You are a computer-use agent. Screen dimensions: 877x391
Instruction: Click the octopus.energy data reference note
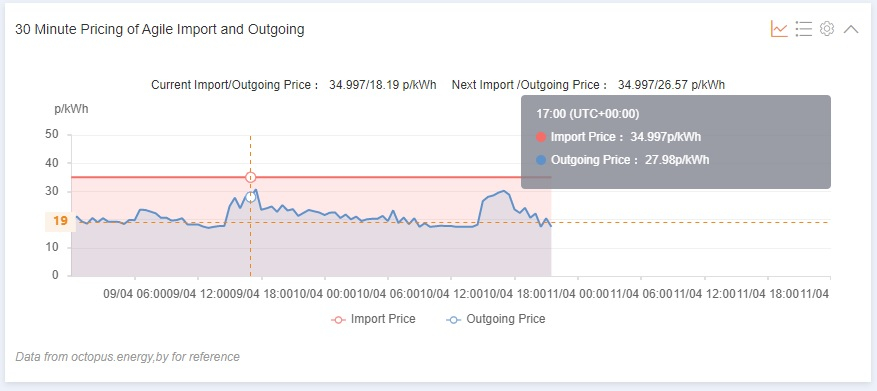[x=128, y=357]
